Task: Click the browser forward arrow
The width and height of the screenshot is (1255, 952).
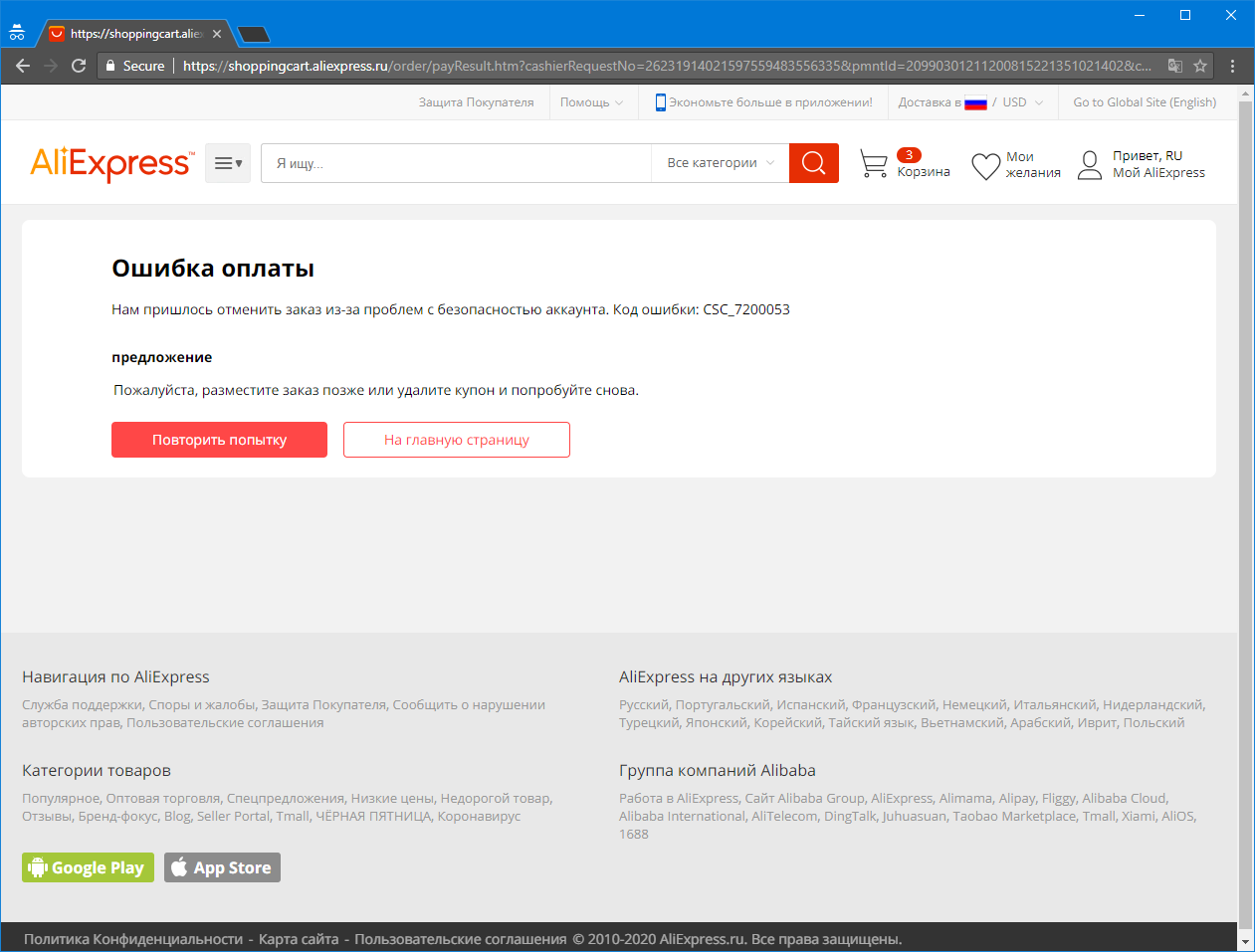Action: pos(51,66)
